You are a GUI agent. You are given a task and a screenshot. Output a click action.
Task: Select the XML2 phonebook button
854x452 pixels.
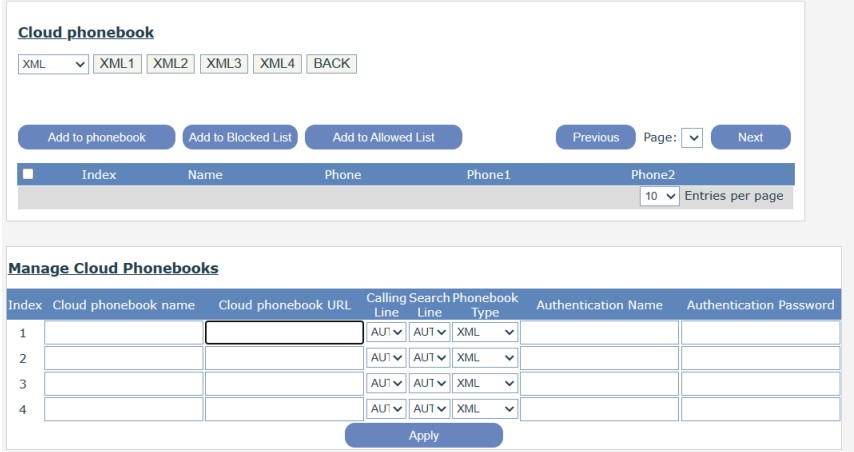coord(171,63)
